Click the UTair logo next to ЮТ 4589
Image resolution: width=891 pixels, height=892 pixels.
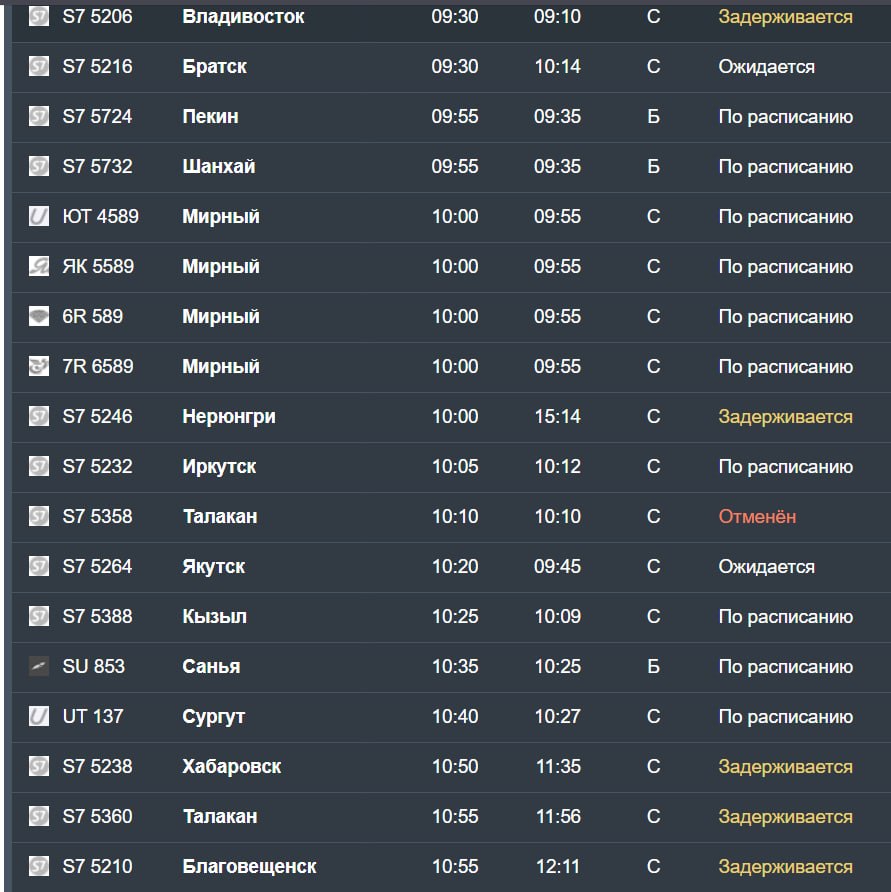click(x=39, y=216)
